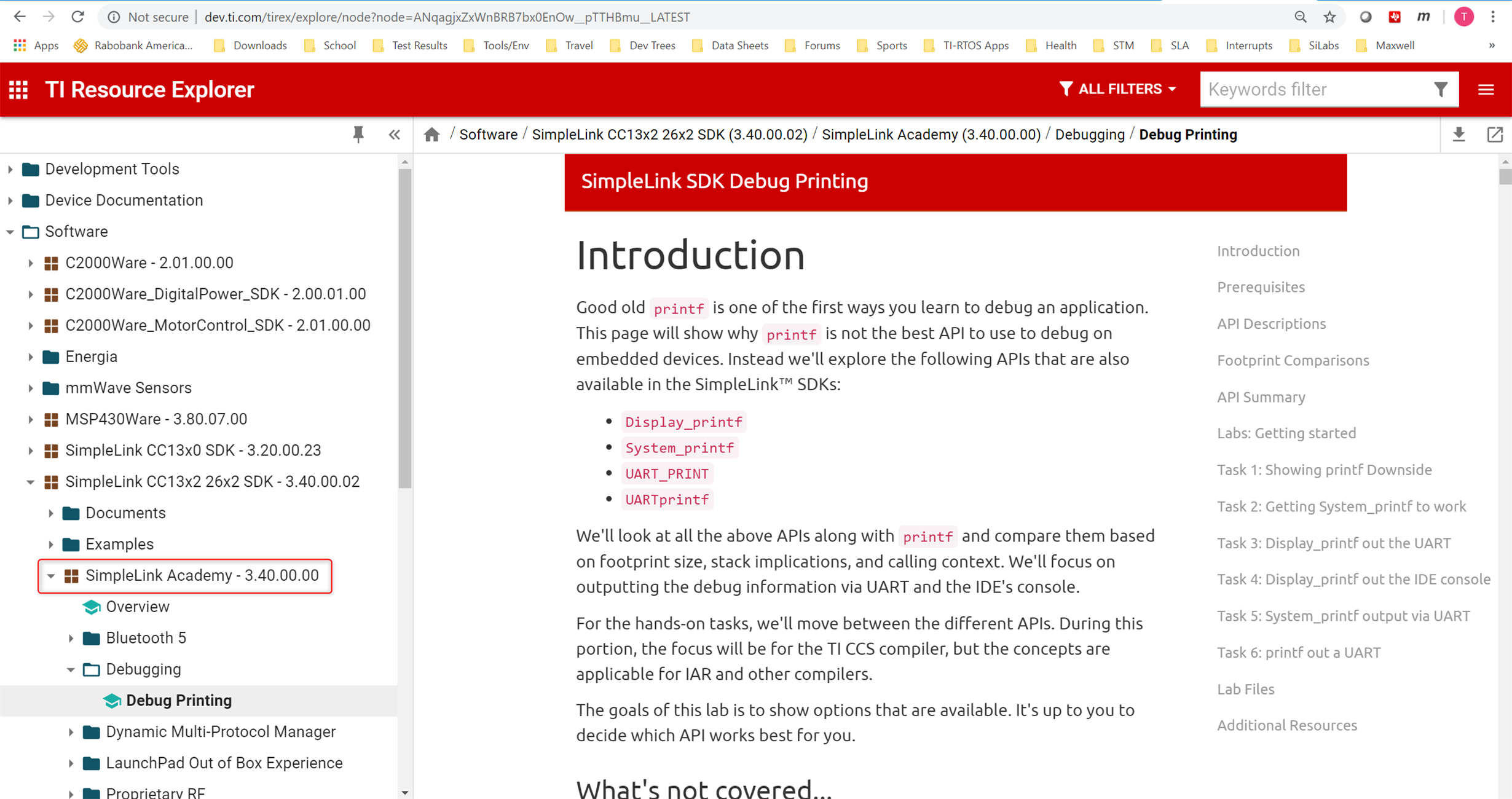The height and width of the screenshot is (799, 1512).
Task: Open SimpleLink Academy (3.40.00.00) breadcrumb
Action: [x=931, y=135]
